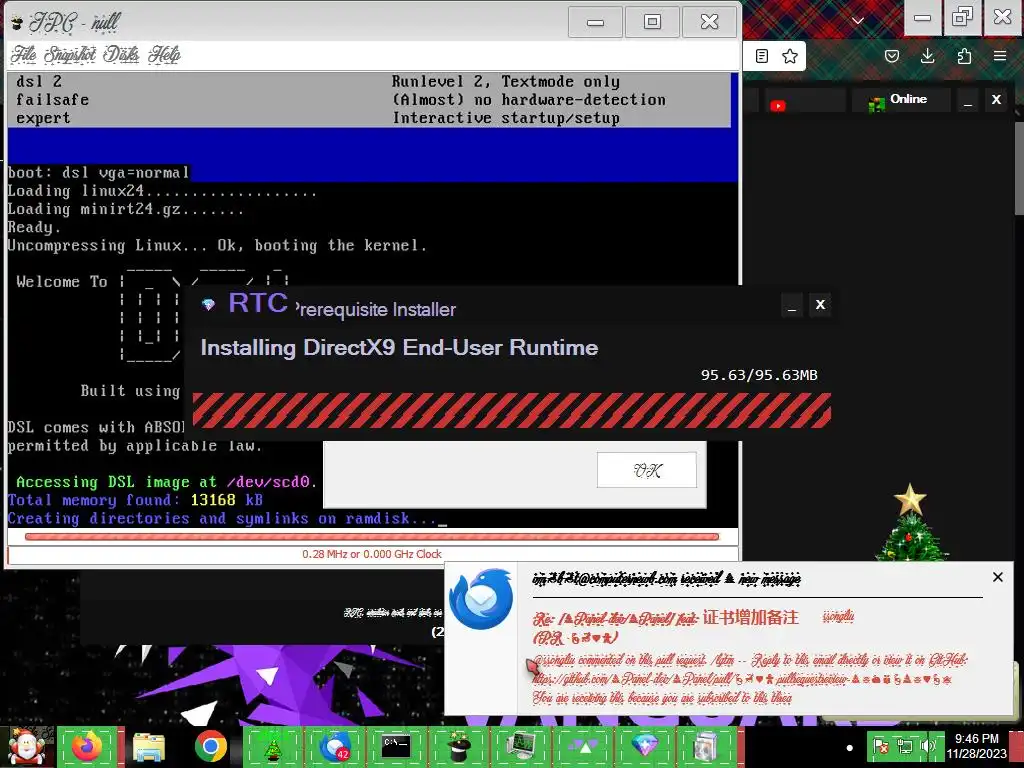Click the 'boot: dsl vga=normal' line

pos(98,173)
